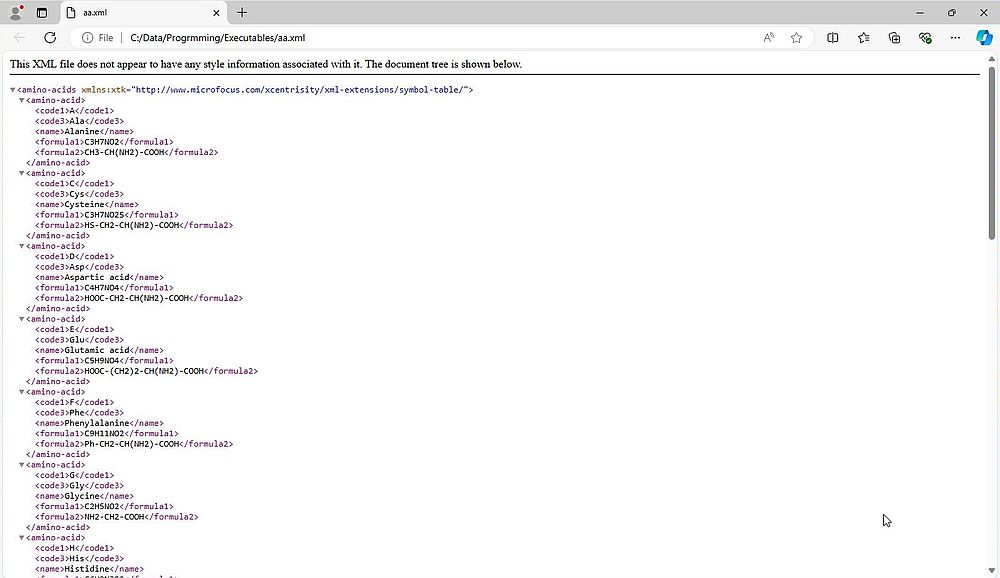Click formula Ph-CH2-CH(NH2)-COOH text
1000x578 pixels.
[131, 444]
